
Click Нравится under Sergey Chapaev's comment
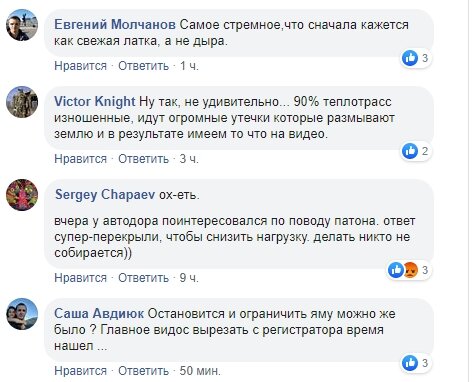[80, 278]
